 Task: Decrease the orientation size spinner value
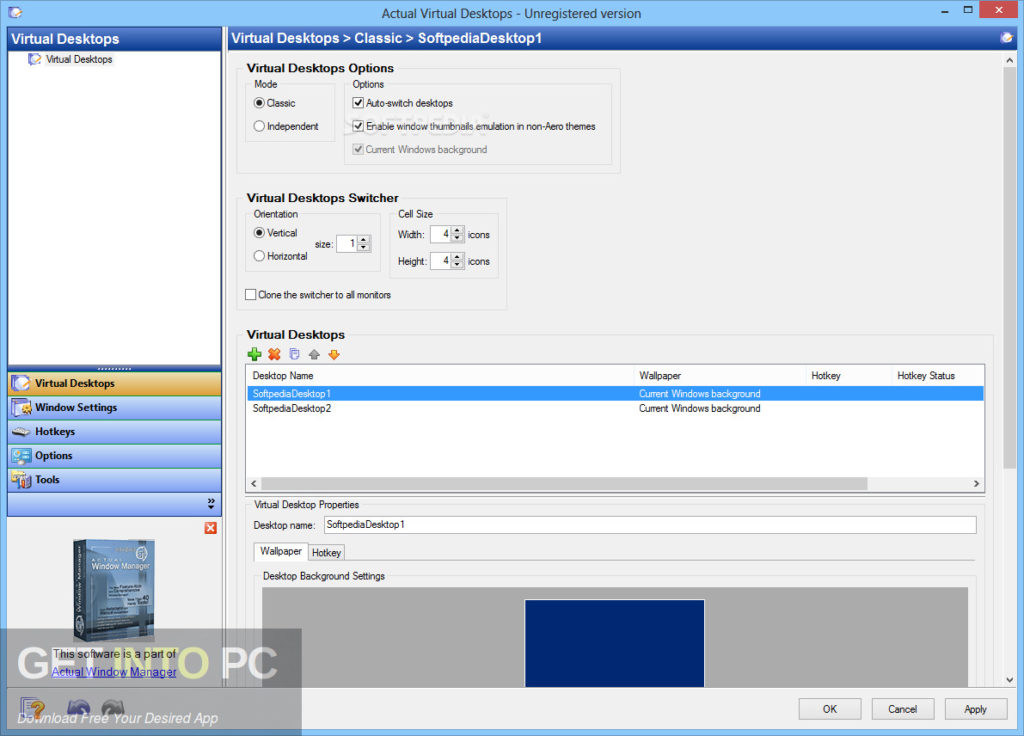[364, 248]
